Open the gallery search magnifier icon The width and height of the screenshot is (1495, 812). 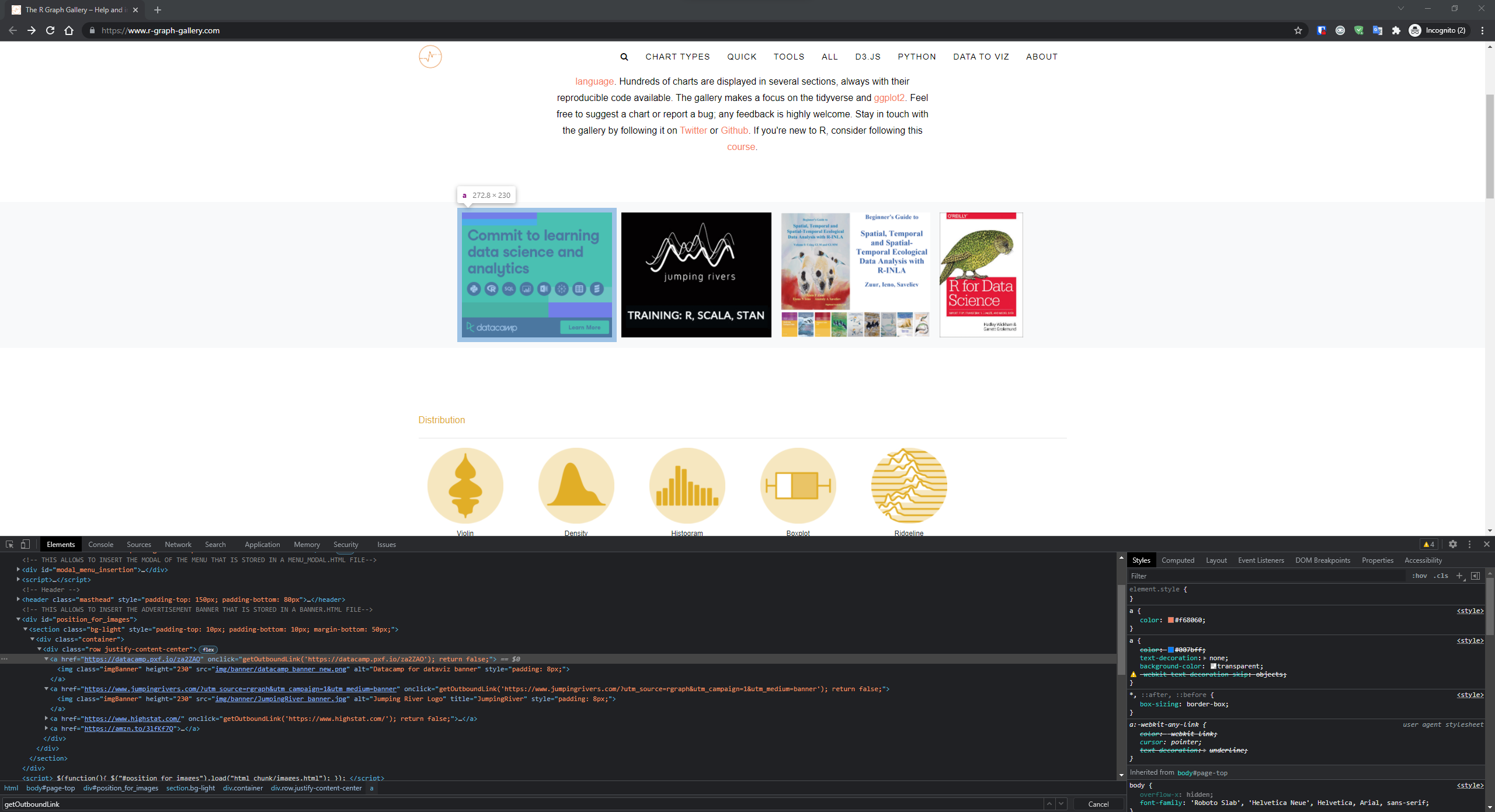pyautogui.click(x=624, y=56)
